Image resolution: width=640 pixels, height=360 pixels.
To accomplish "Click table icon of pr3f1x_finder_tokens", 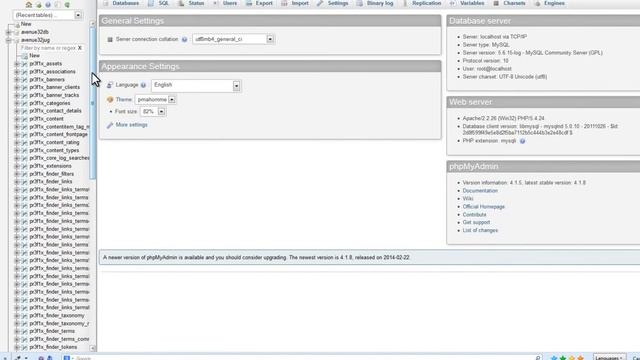I will [x=24, y=347].
